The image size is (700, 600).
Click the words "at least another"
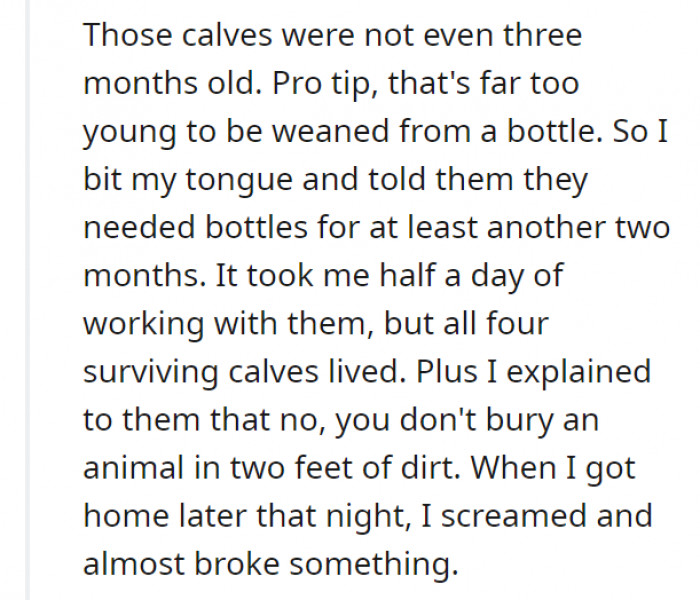[482, 229]
